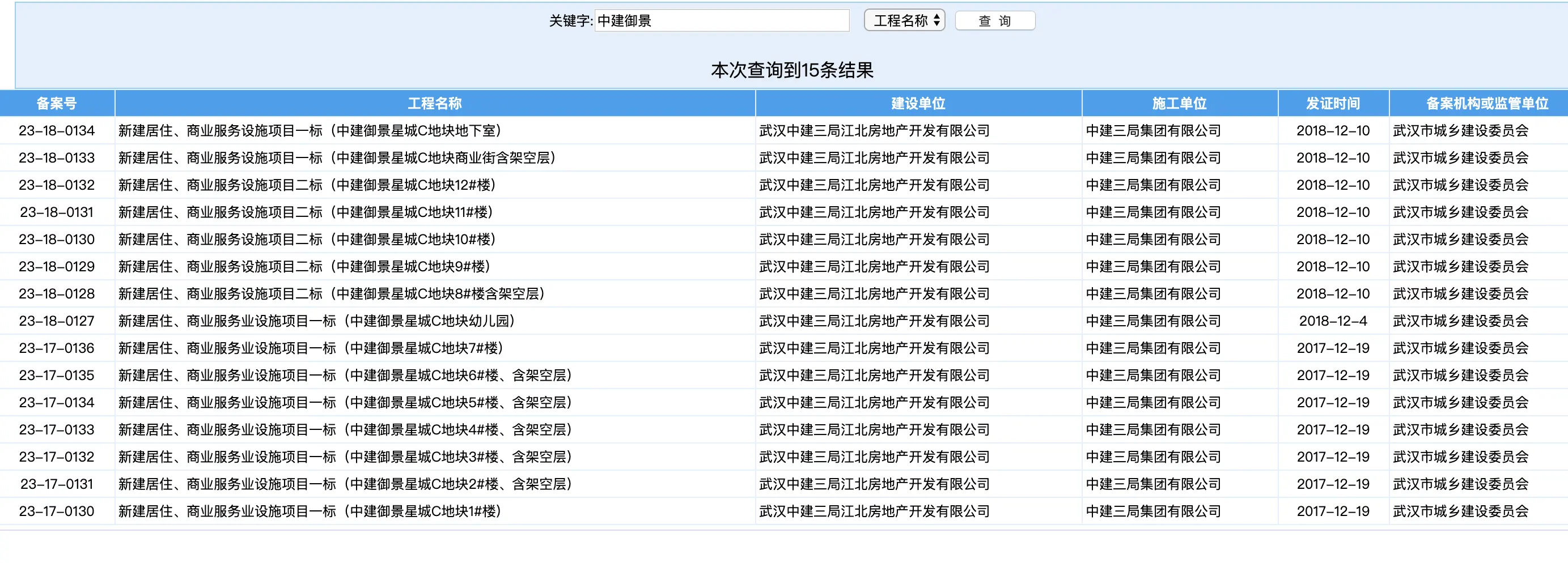Select record number 23-17-0133
The height and width of the screenshot is (563, 1568).
[57, 430]
